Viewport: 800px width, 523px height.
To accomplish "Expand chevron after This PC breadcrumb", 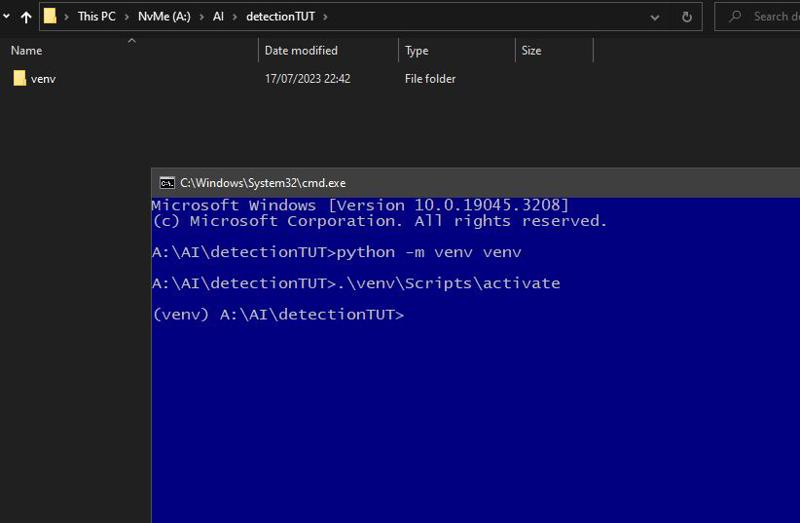I will pos(127,17).
